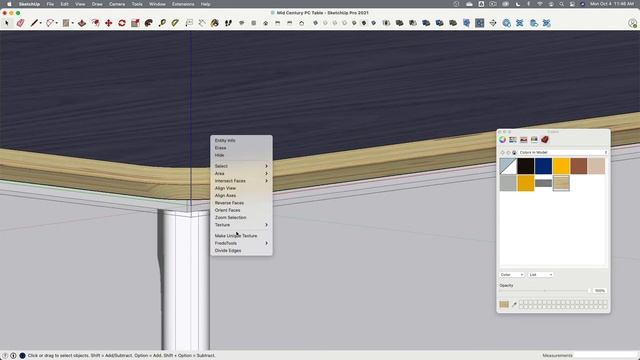The image size is (640, 360).
Task: Pick the eyedropper sample tool
Action: click(514, 304)
